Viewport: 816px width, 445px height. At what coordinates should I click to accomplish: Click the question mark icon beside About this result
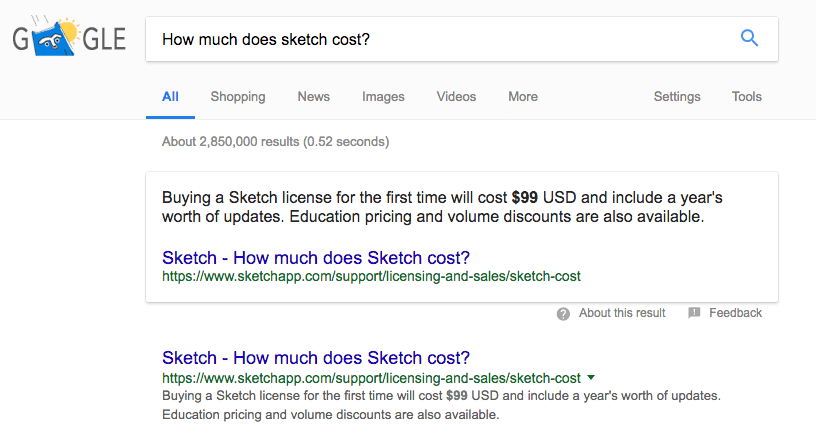click(x=563, y=314)
